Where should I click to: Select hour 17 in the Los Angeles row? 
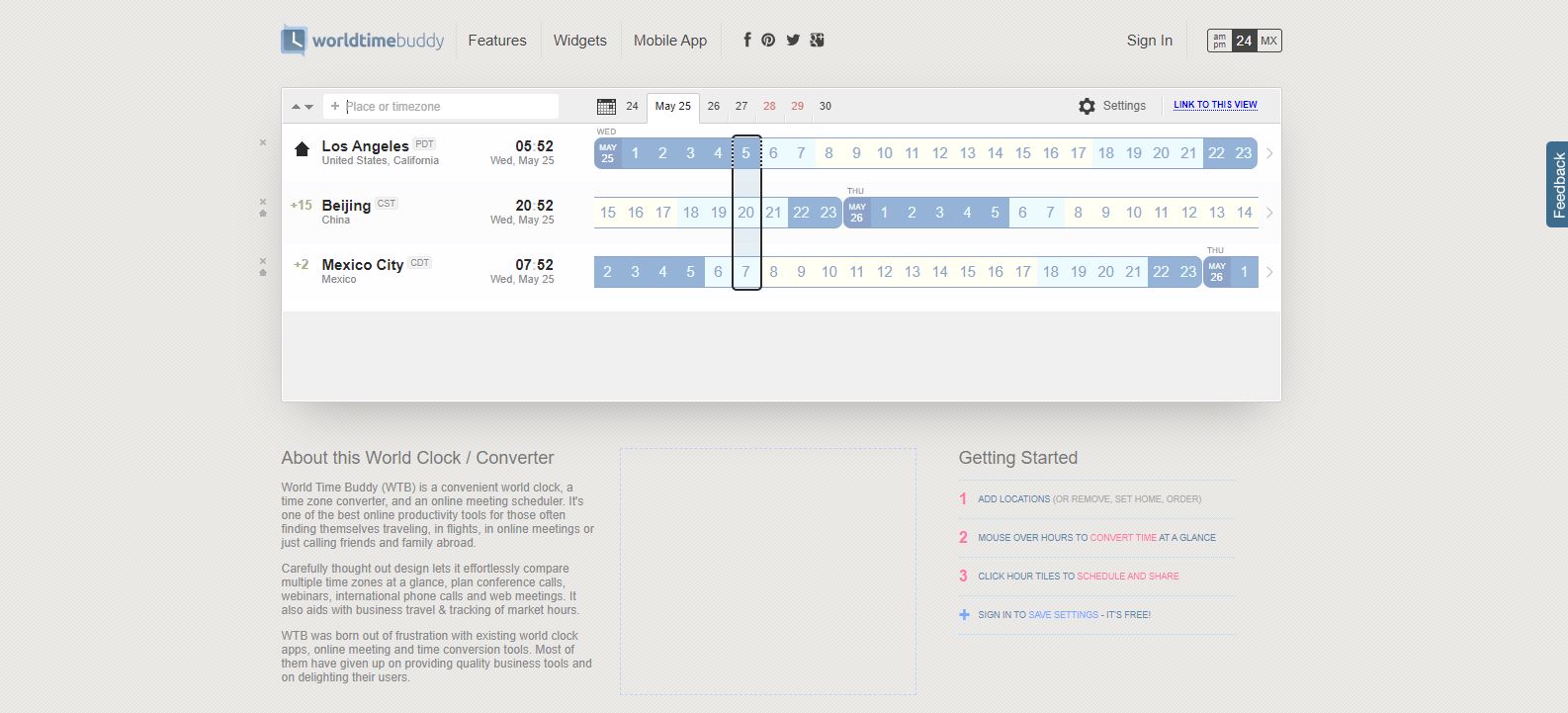[x=1079, y=153]
